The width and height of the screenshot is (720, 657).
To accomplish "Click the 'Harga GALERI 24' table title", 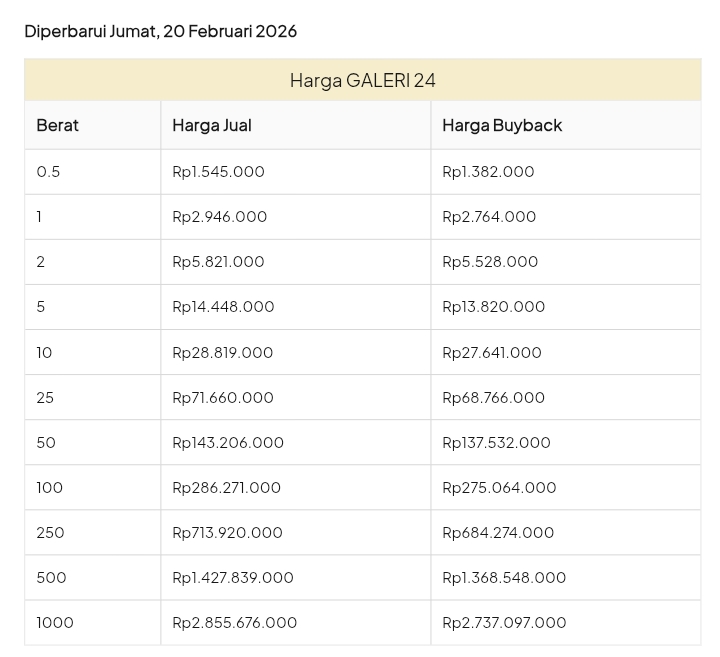I will click(362, 80).
